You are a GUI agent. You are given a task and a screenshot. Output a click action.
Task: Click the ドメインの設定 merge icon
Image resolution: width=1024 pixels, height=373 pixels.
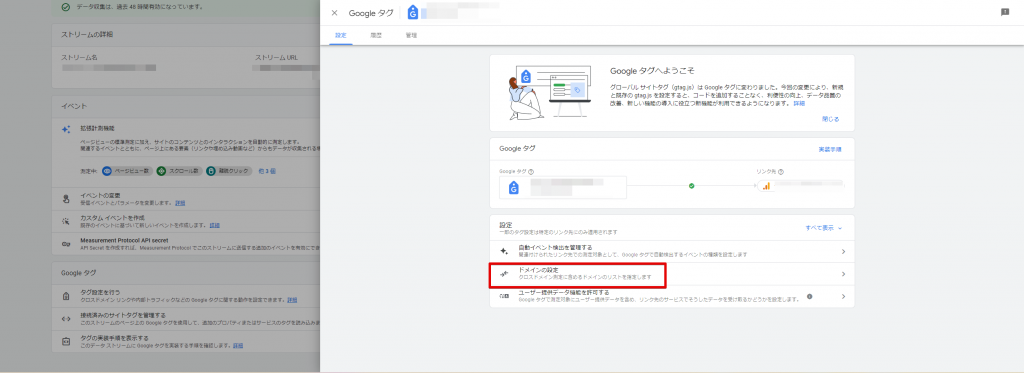[504, 274]
